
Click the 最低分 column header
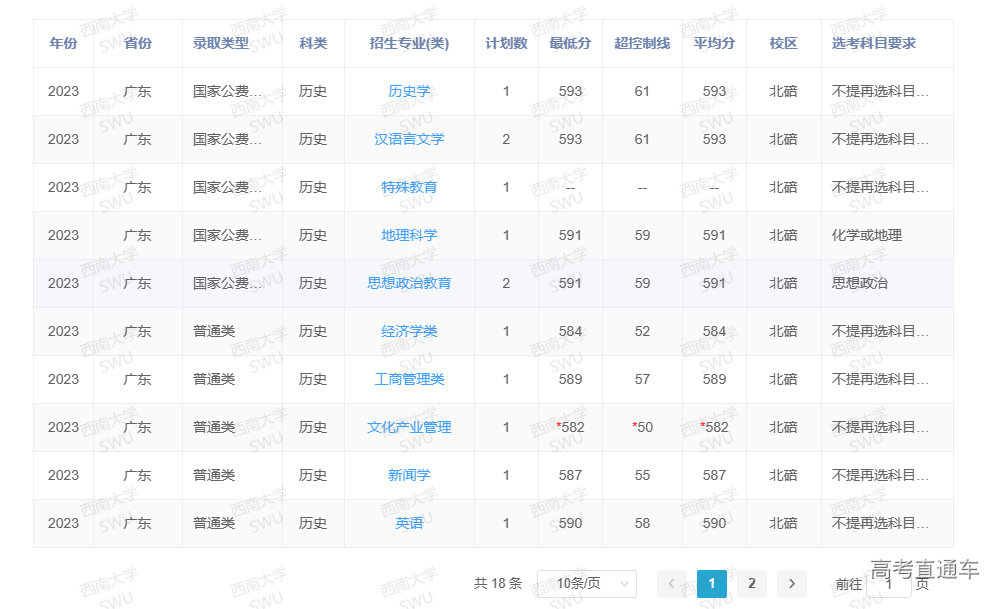point(570,43)
